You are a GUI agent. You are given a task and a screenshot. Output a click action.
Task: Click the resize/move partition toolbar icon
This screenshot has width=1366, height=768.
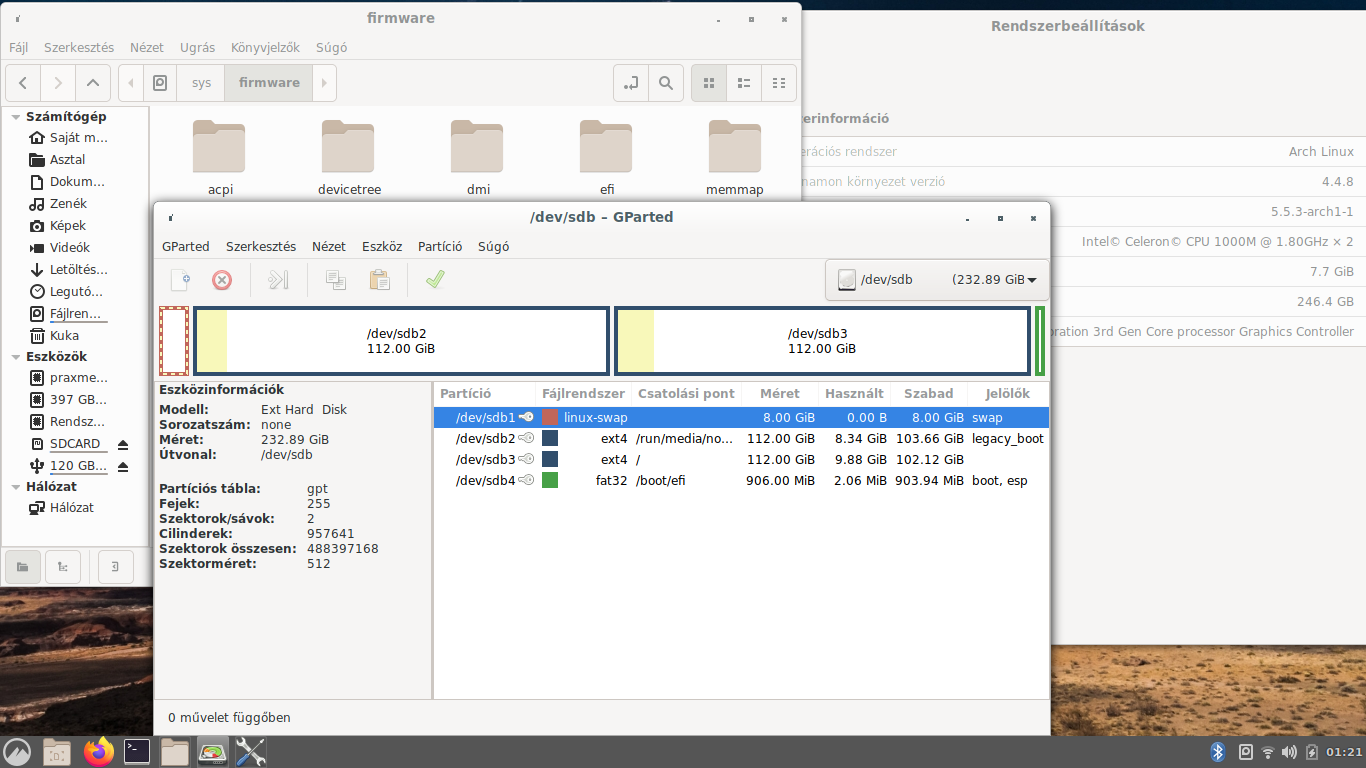pos(278,280)
